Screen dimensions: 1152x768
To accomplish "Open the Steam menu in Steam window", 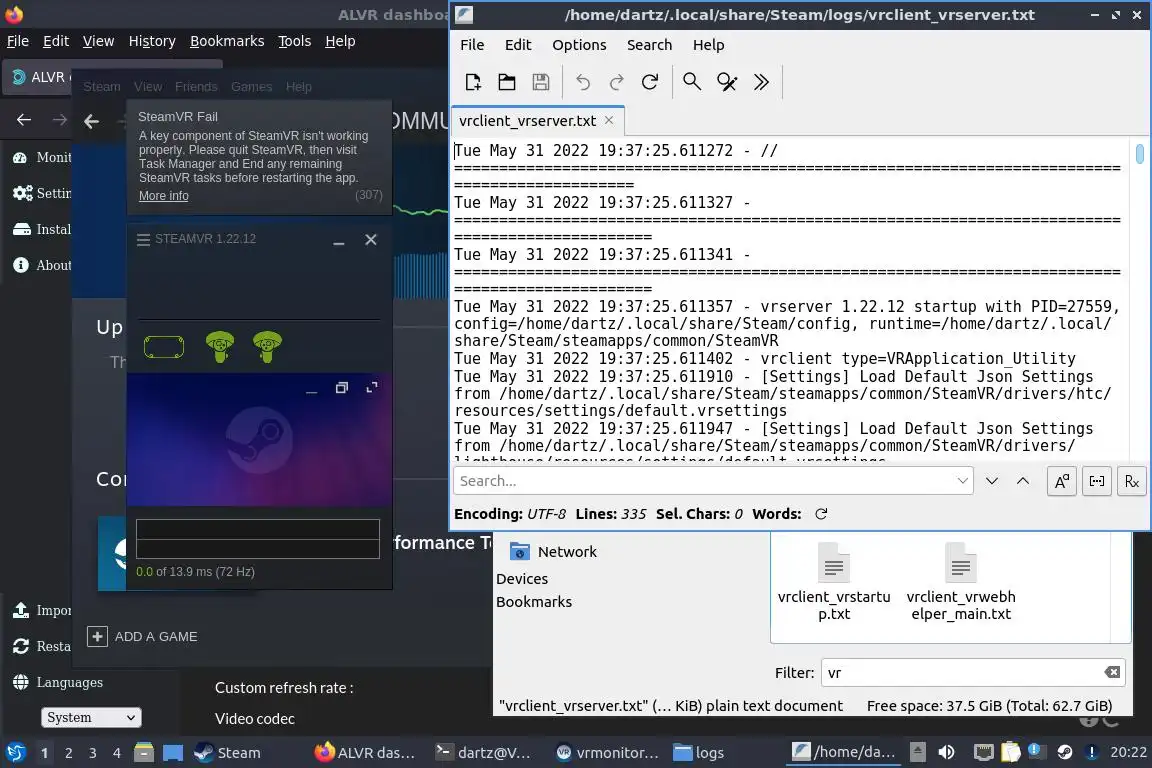I will (101, 87).
